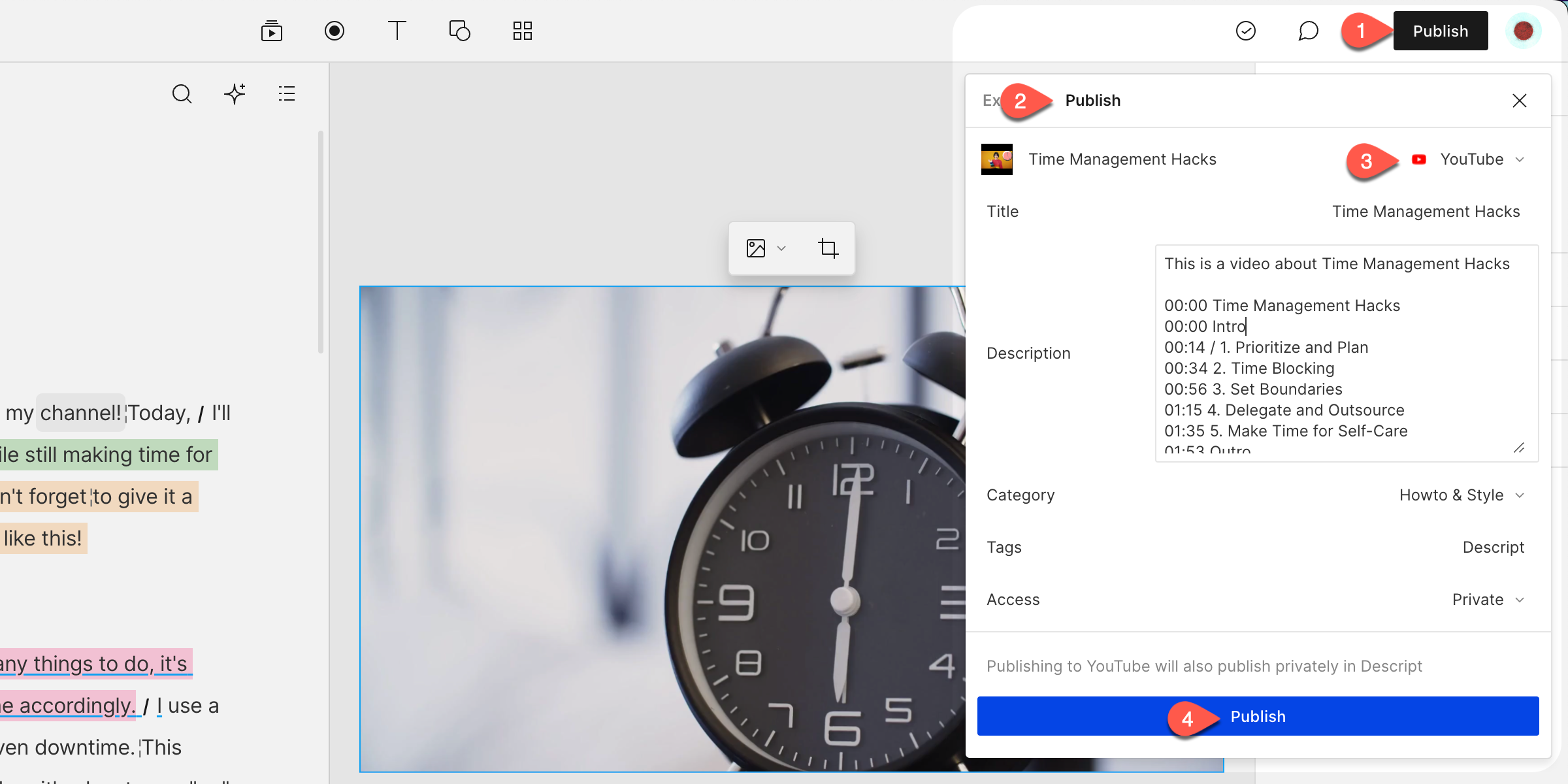The width and height of the screenshot is (1568, 784).
Task: Select the Shapes tool icon
Action: click(x=460, y=31)
